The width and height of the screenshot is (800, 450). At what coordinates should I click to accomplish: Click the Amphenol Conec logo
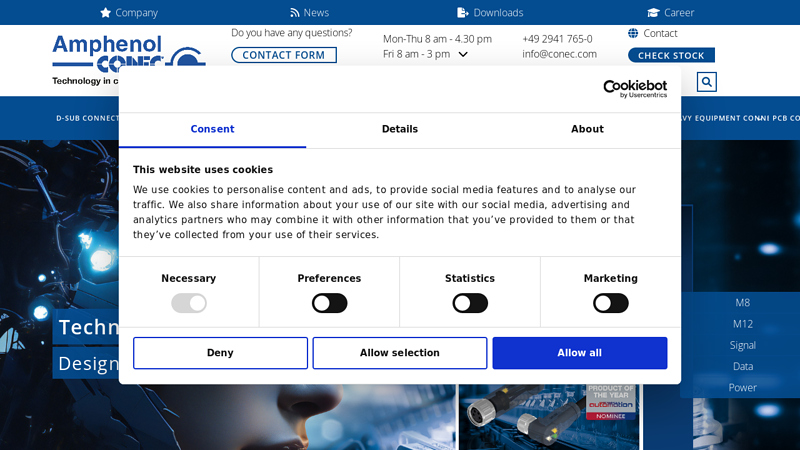click(129, 60)
